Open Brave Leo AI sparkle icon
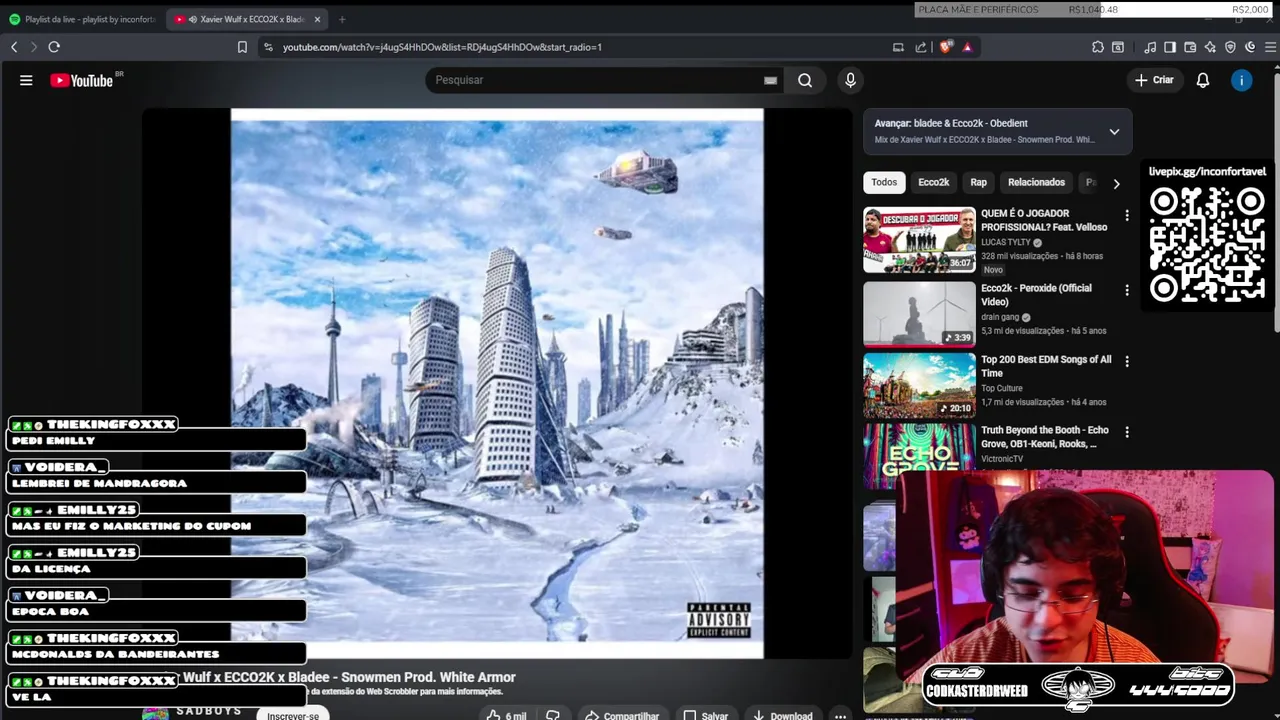This screenshot has width=1280, height=720. point(1210,47)
